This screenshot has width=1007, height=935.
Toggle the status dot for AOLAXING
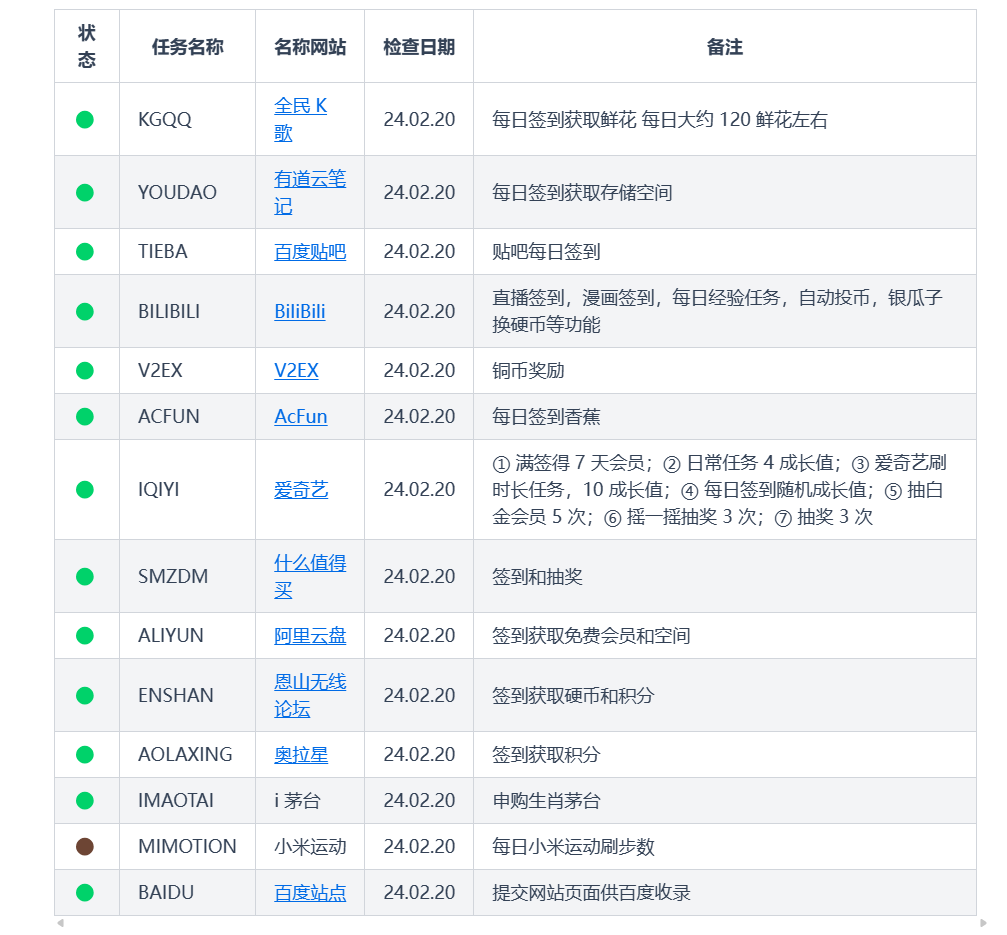tap(86, 754)
